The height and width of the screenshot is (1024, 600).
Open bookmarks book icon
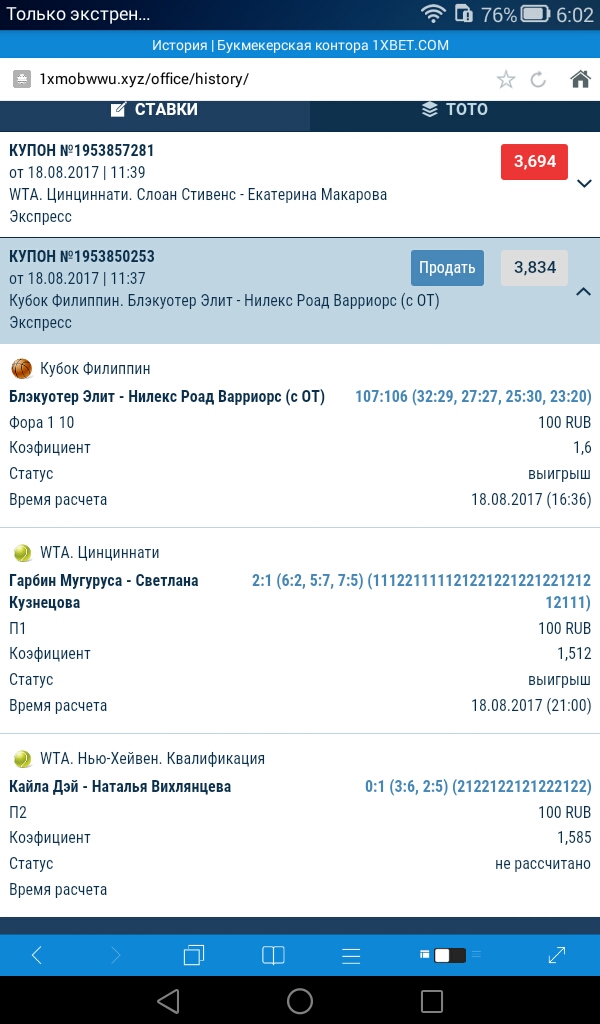273,955
